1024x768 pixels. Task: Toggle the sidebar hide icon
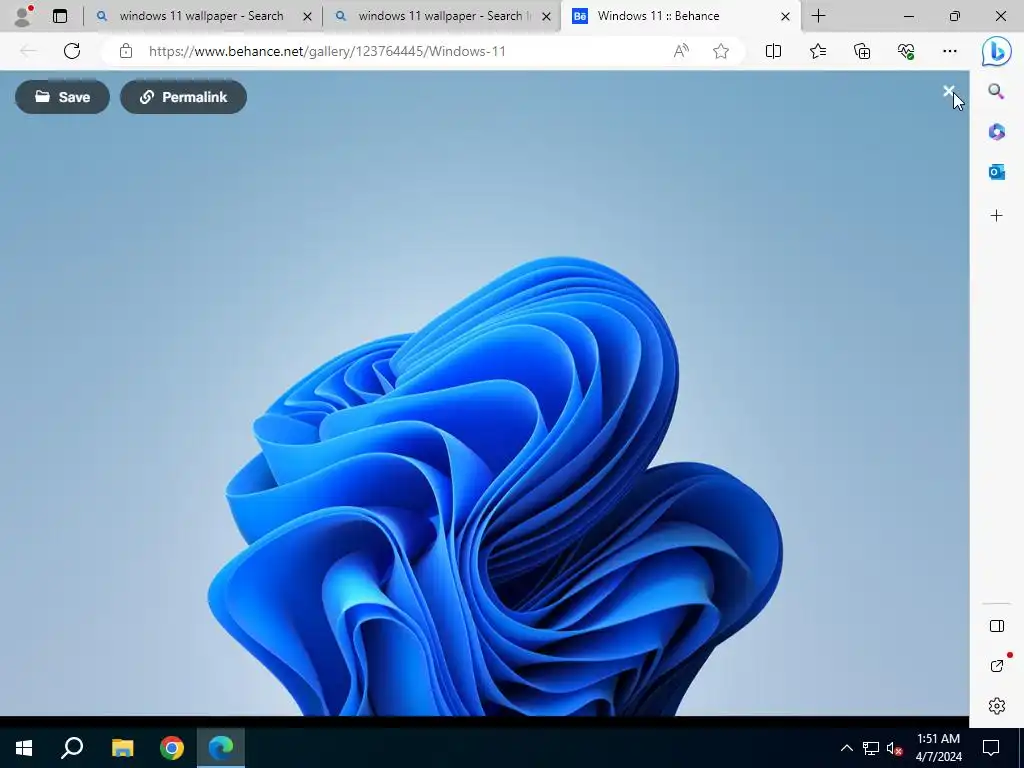(997, 626)
